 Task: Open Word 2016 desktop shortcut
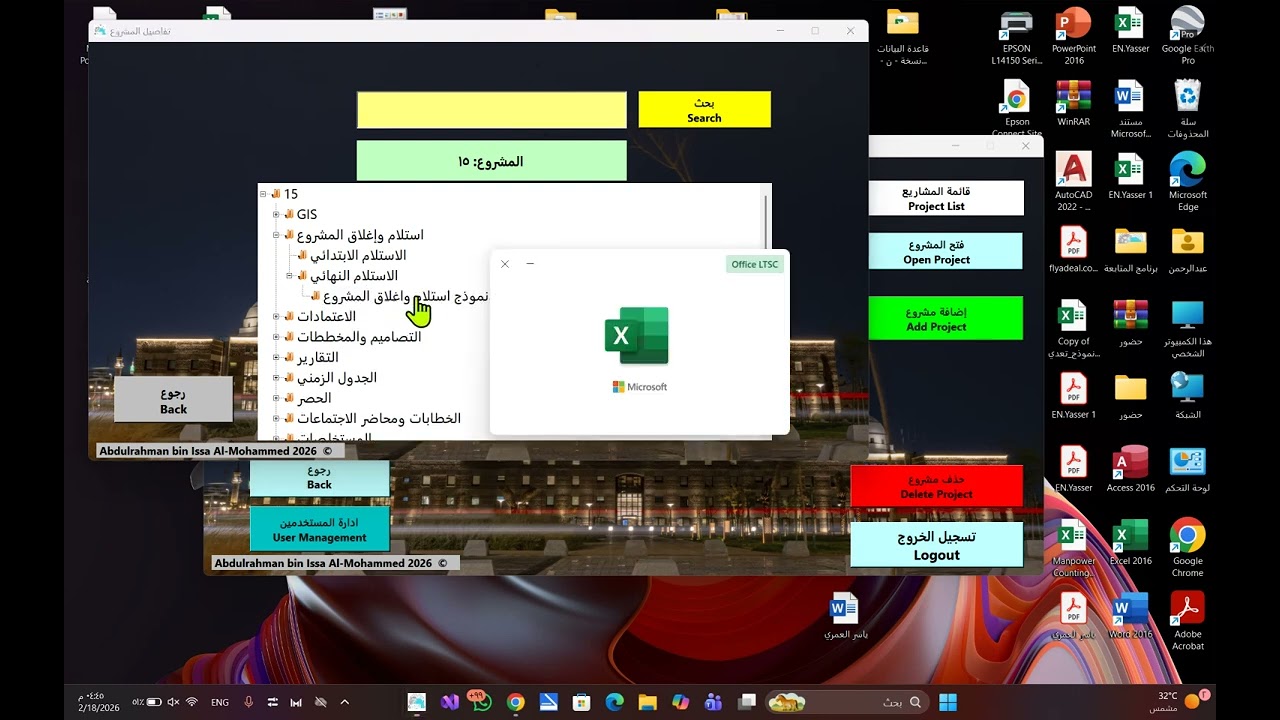tap(1130, 615)
